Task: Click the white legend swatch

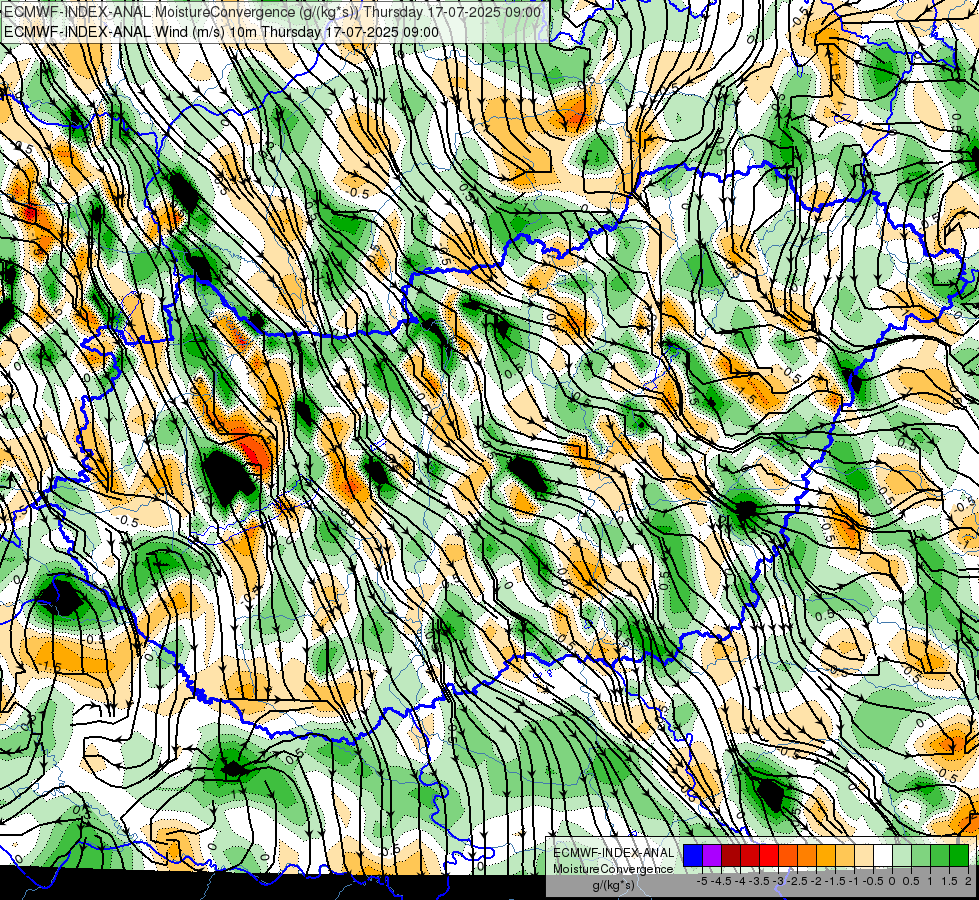Action: tap(883, 856)
